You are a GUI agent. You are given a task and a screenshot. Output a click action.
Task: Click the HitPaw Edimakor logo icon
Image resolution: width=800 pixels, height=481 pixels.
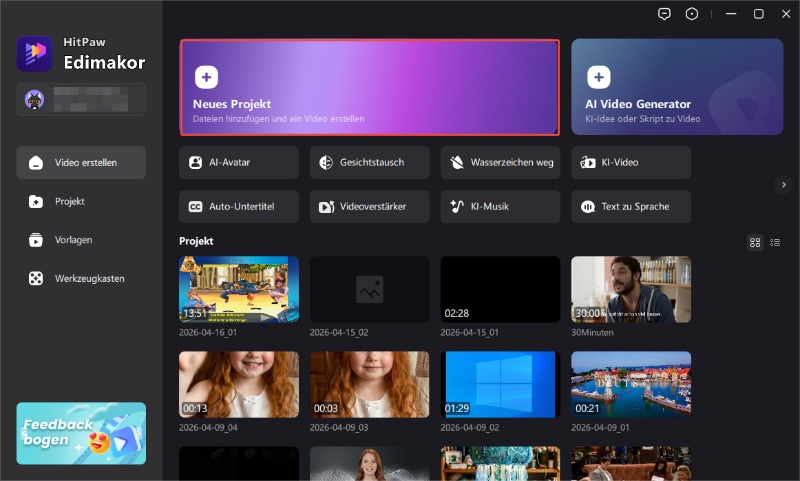(x=34, y=54)
